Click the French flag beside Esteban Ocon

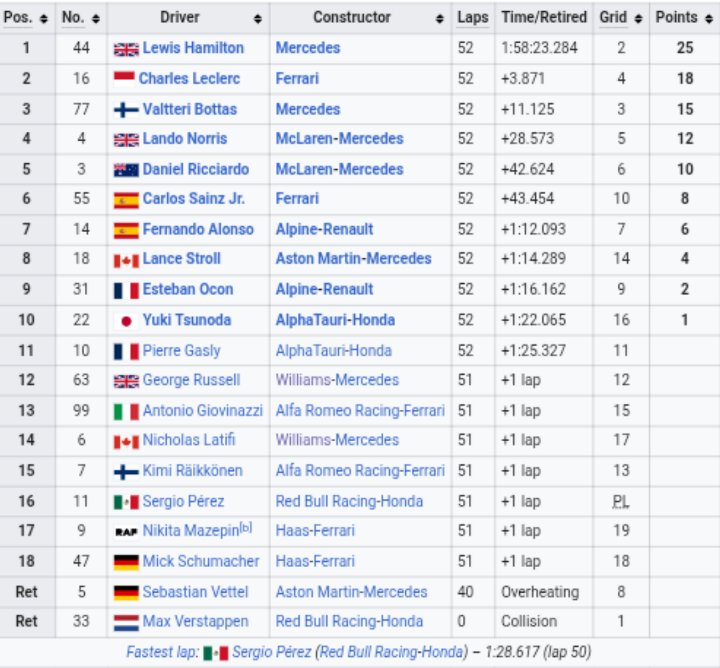(x=126, y=291)
